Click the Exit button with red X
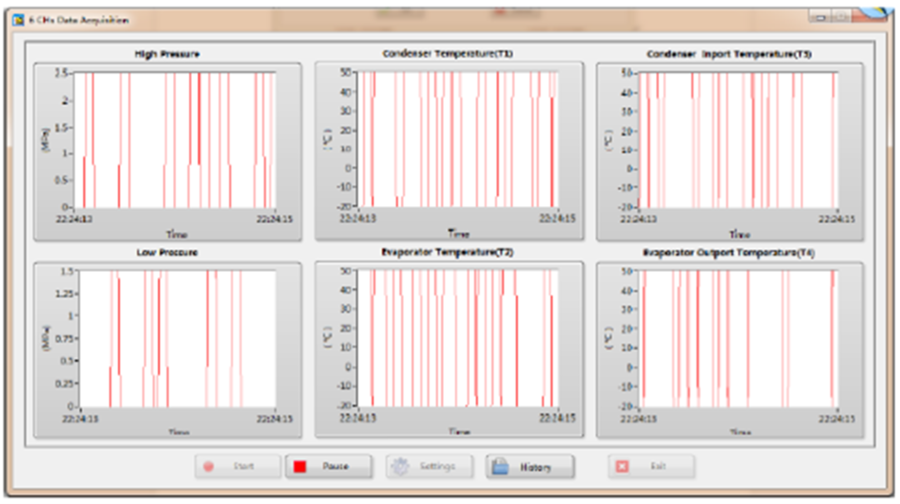This screenshot has width=900, height=504. click(x=650, y=466)
